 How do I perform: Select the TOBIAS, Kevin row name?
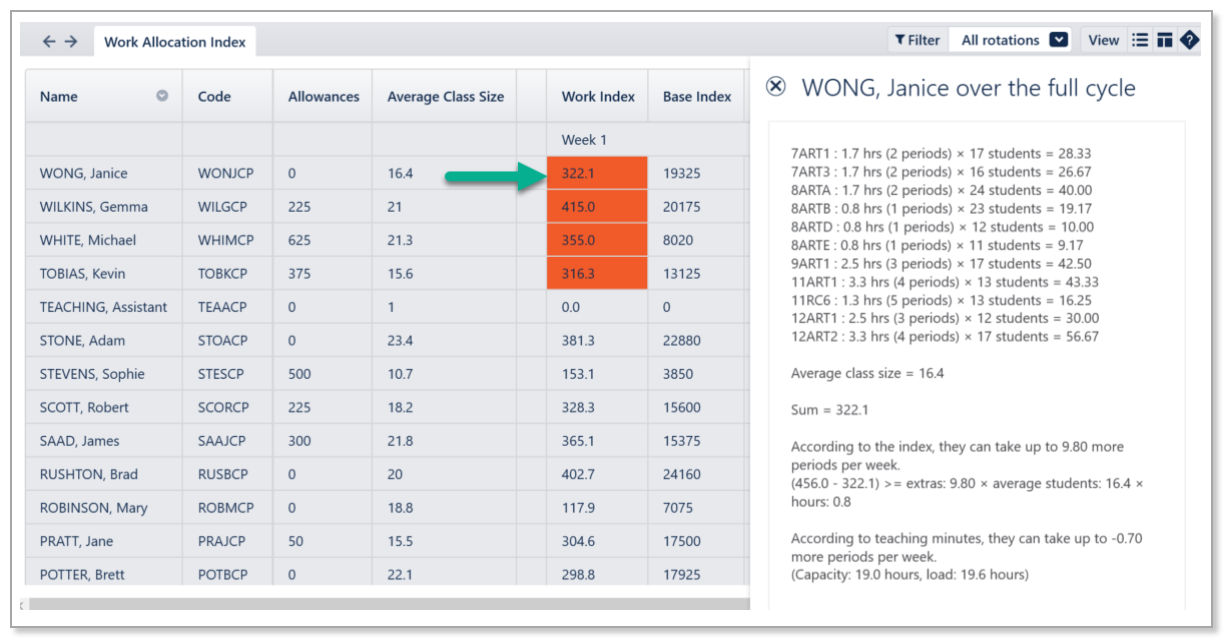82,273
